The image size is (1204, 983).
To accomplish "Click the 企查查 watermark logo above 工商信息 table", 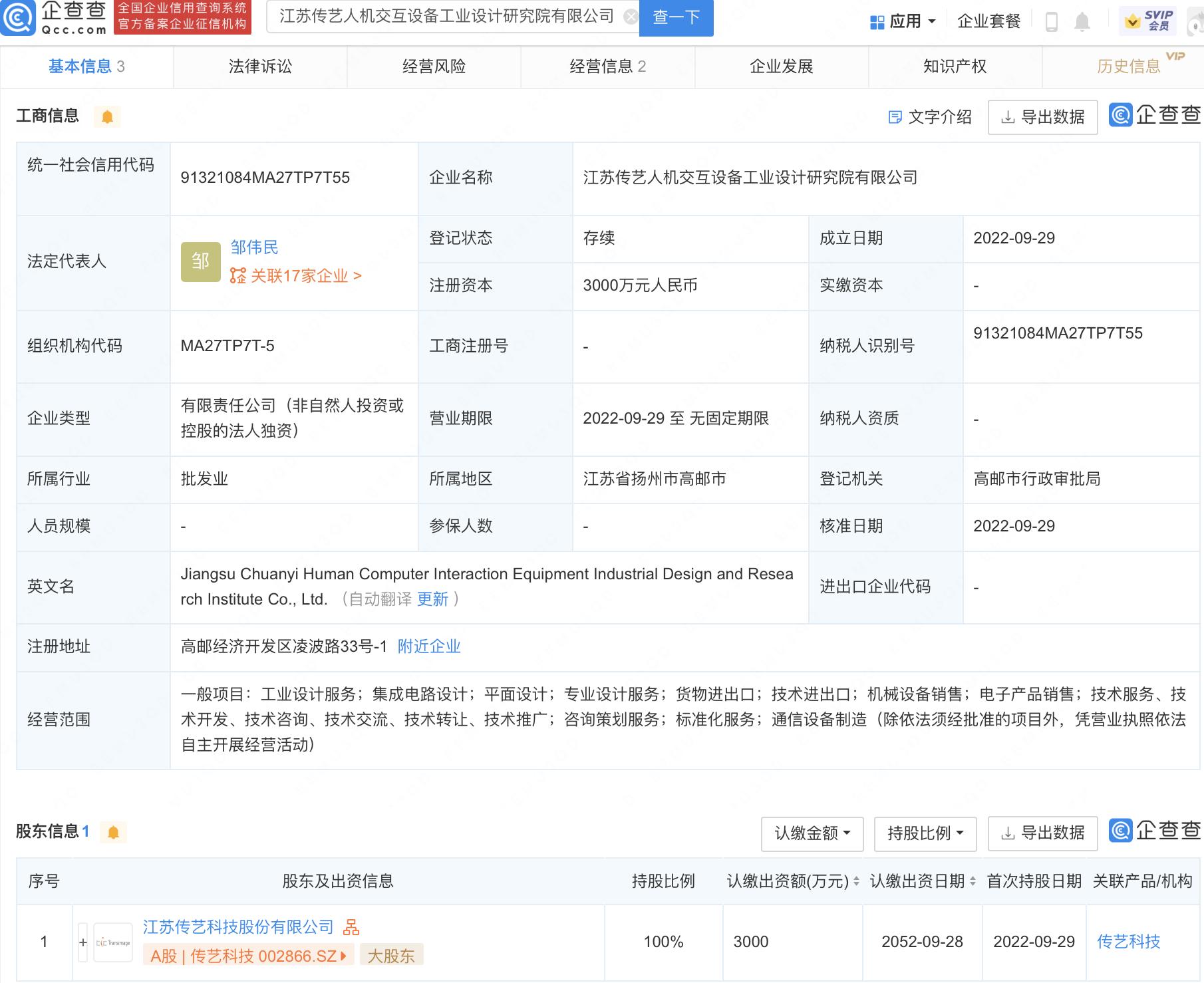I will (1155, 116).
